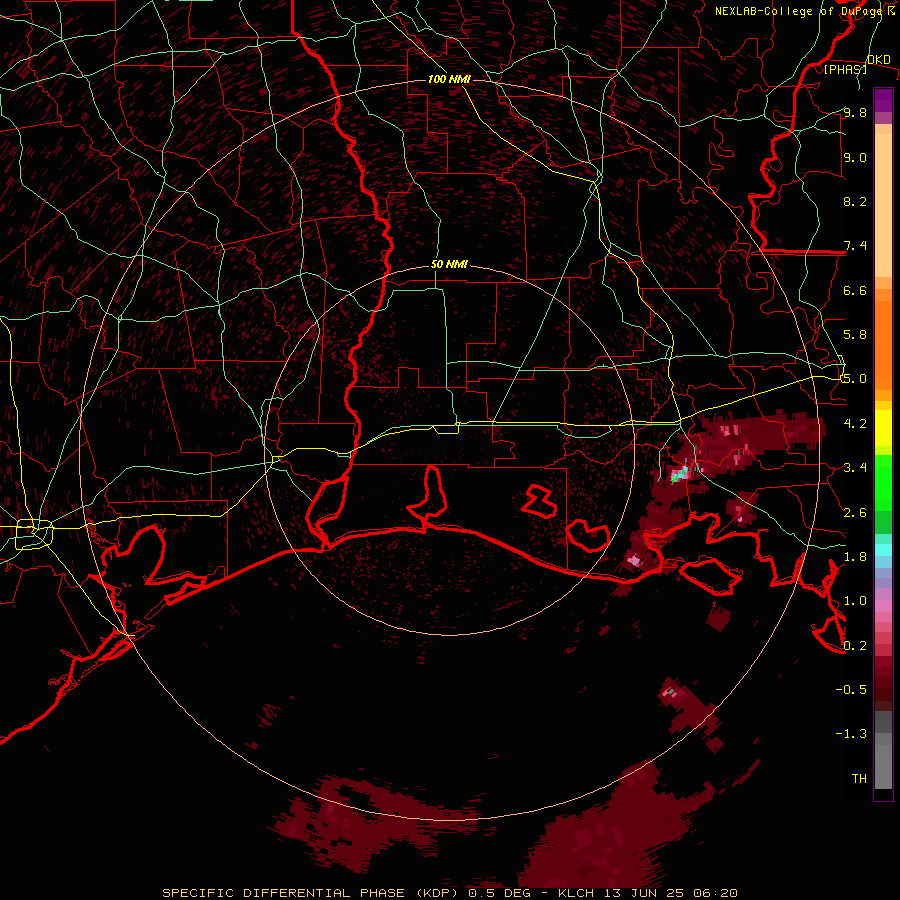Click the -0.5 value on the color scale
Image resolution: width=900 pixels, height=900 pixels.
click(851, 689)
